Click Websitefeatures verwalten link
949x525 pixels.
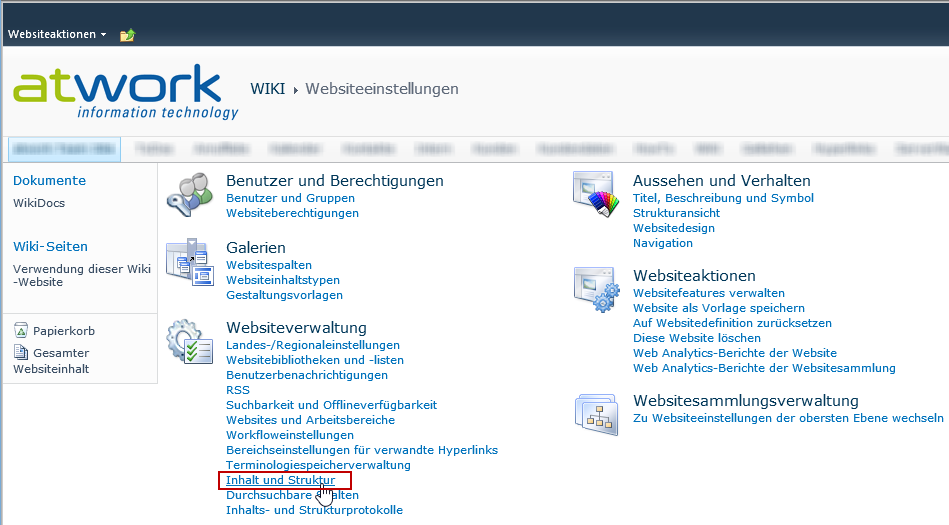708,293
